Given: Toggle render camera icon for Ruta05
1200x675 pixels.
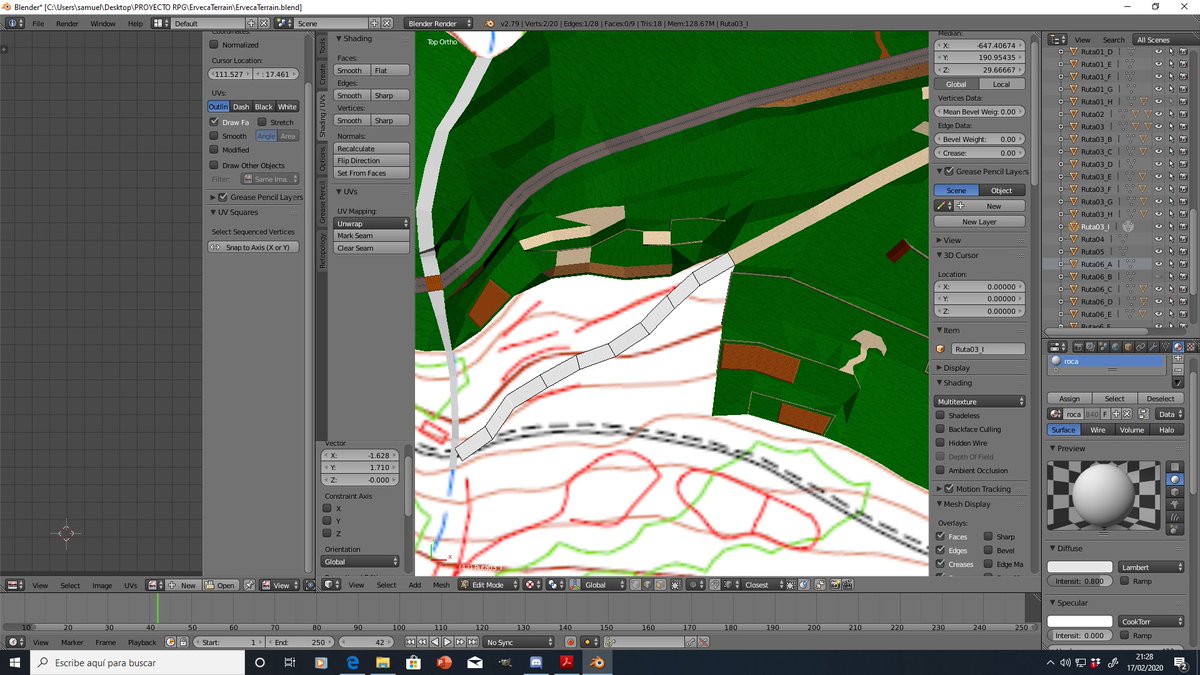Looking at the screenshot, I should coord(1183,251).
